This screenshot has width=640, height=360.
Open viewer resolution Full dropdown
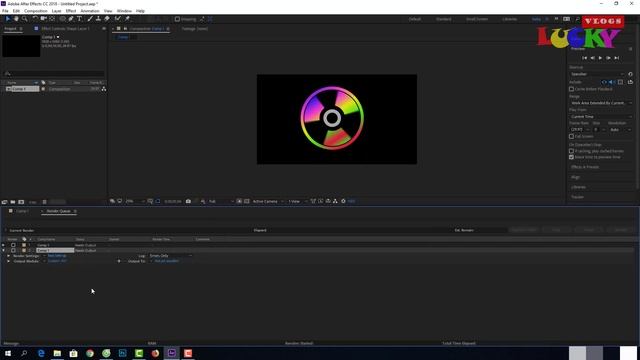tap(221, 201)
